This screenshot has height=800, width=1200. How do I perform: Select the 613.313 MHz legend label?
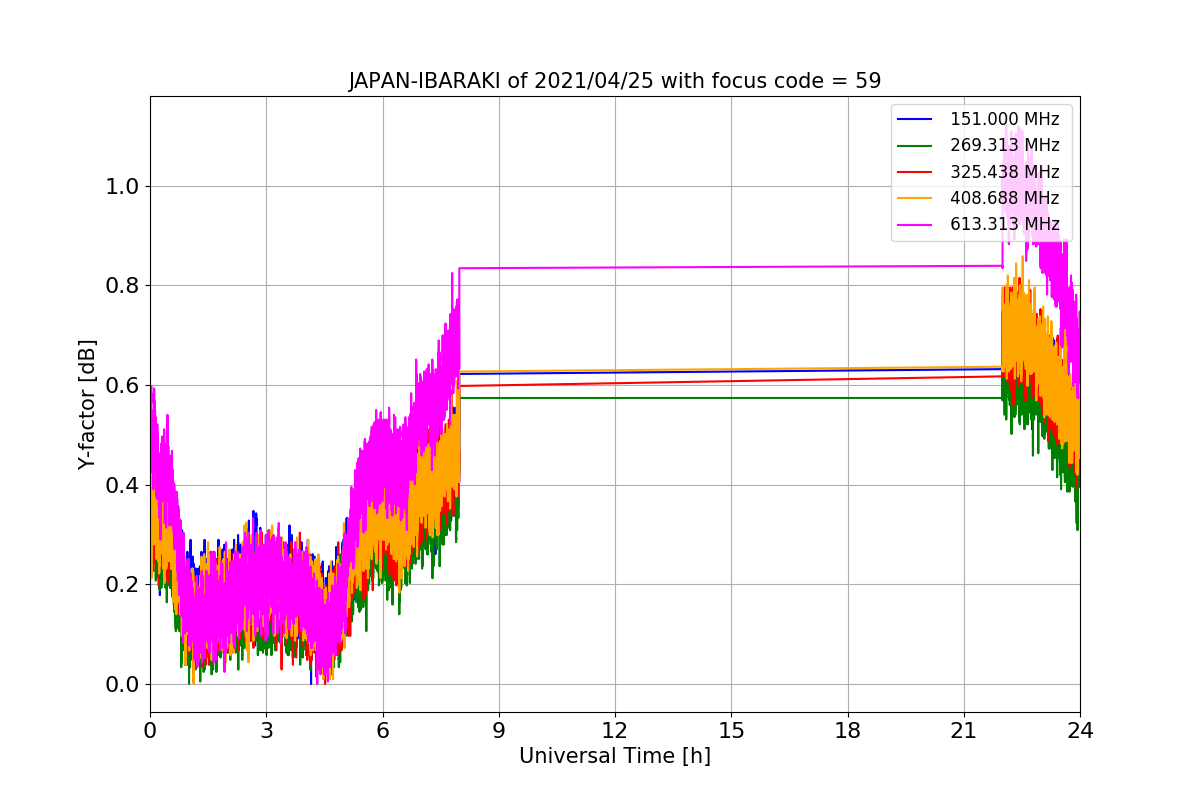pyautogui.click(x=1004, y=223)
